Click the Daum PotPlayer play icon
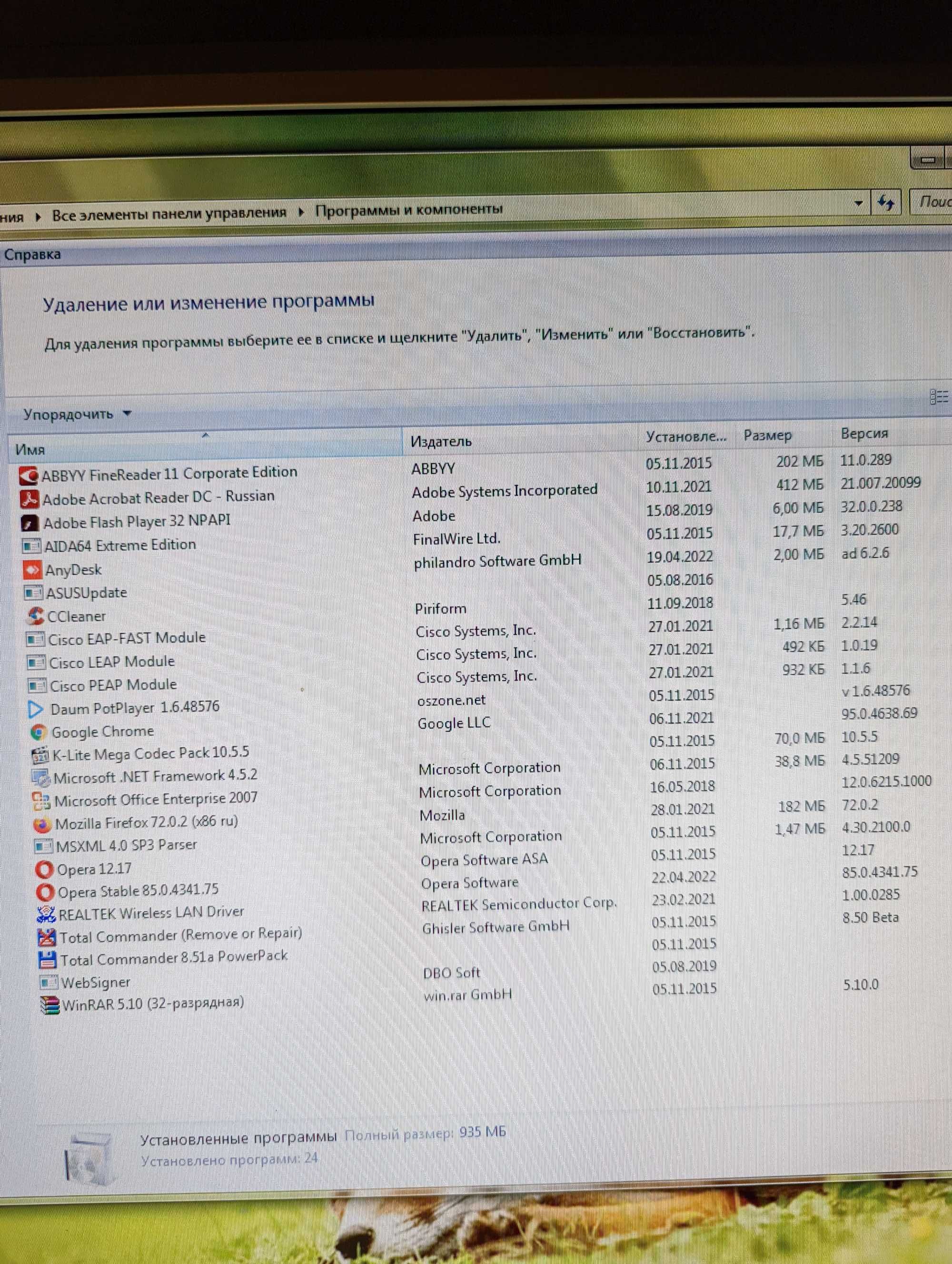The height and width of the screenshot is (1264, 952). pyautogui.click(x=36, y=709)
